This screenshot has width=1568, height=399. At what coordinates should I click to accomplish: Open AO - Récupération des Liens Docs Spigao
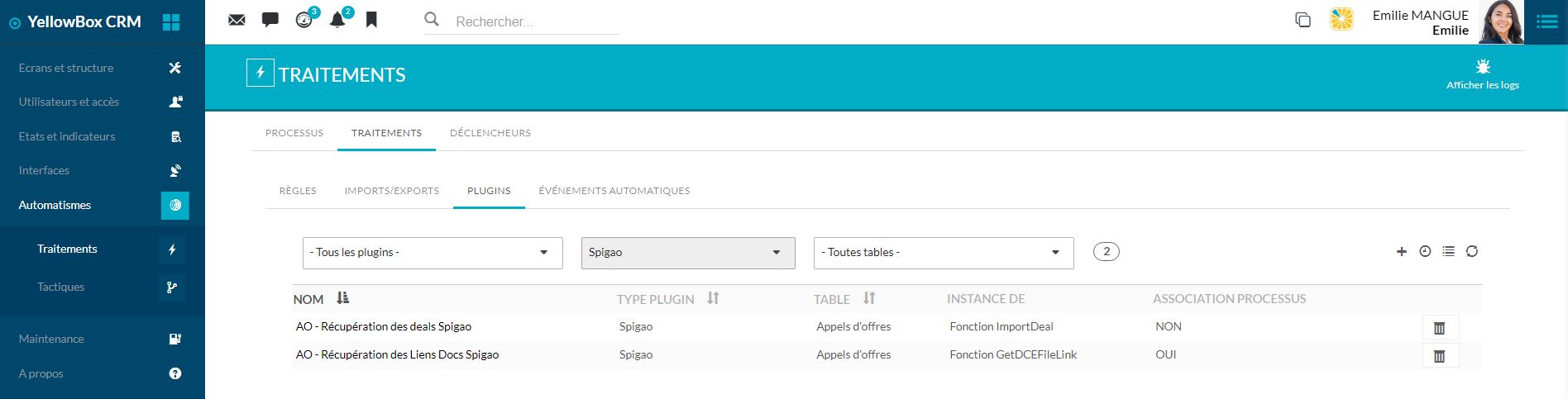(x=397, y=354)
